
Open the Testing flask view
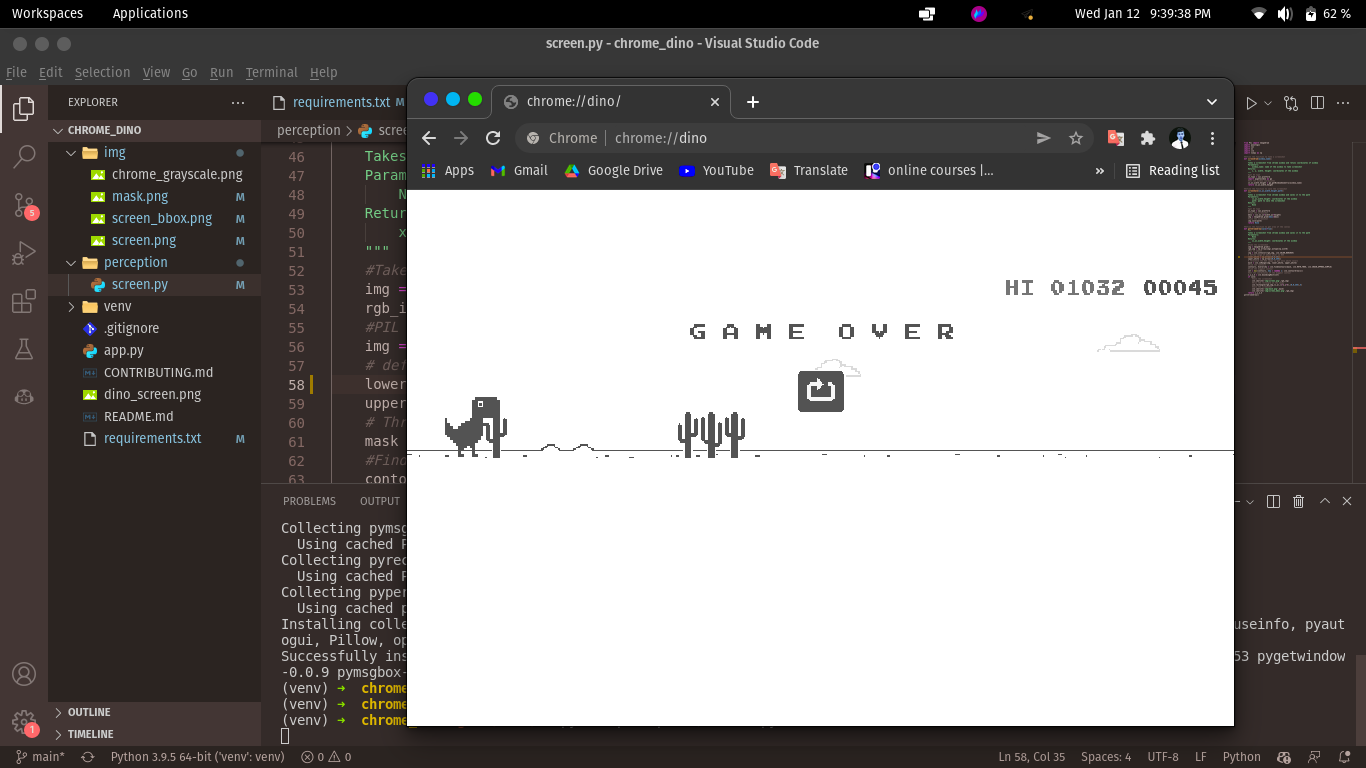pos(24,349)
